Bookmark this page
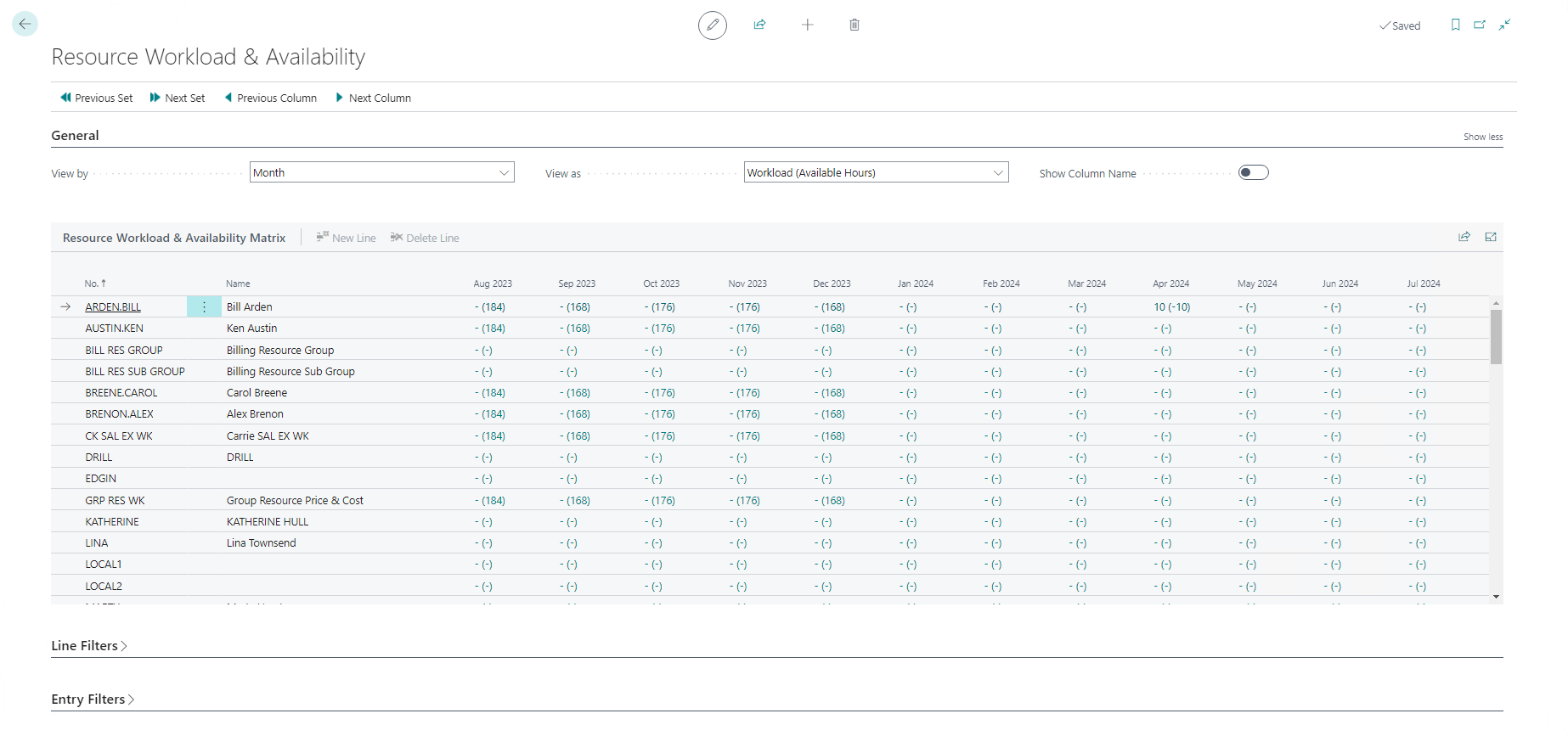The width and height of the screenshot is (1568, 736). click(1456, 25)
